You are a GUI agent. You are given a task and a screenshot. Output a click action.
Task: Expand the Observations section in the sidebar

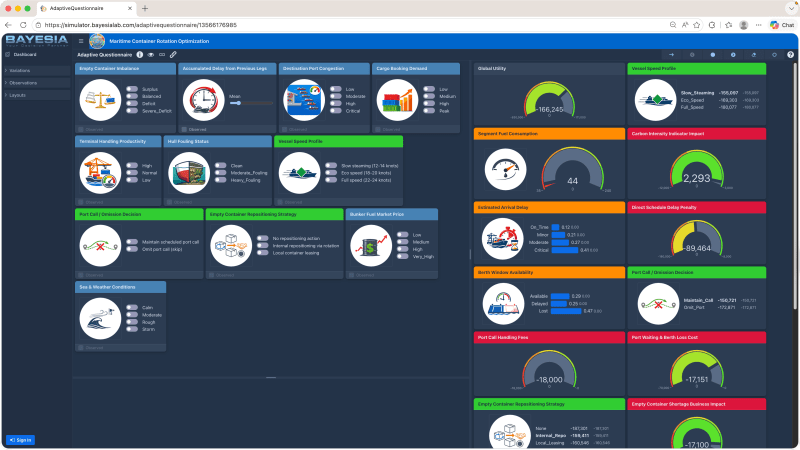pyautogui.click(x=37, y=83)
